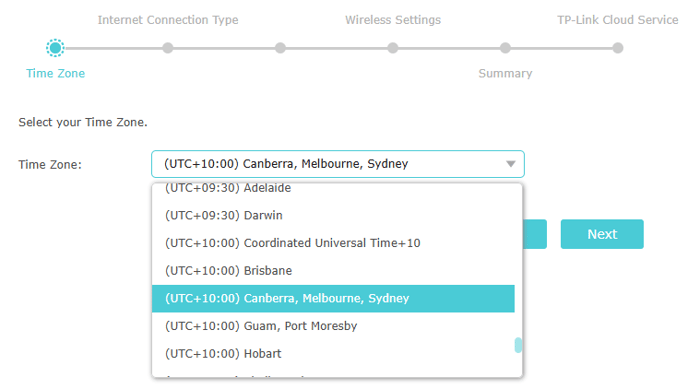The width and height of the screenshot is (688, 389).
Task: Select (UTC+10:00) Hobart option
Action: tap(333, 353)
